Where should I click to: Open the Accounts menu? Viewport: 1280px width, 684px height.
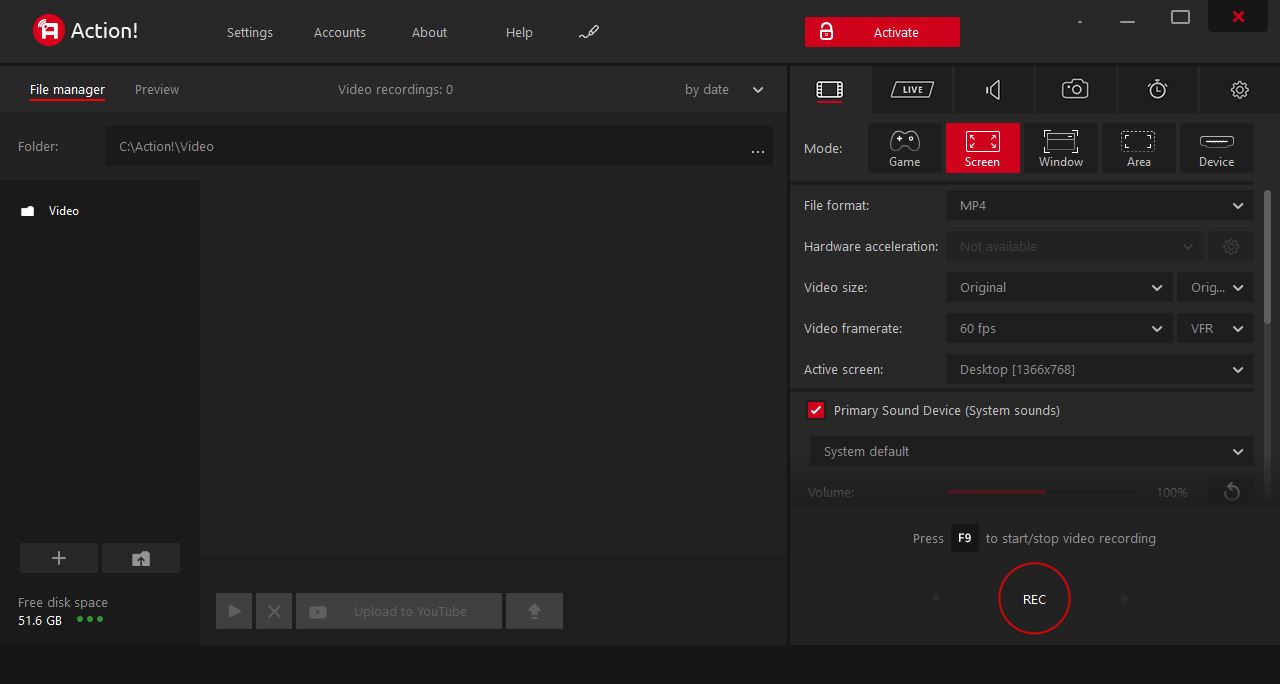click(x=340, y=32)
